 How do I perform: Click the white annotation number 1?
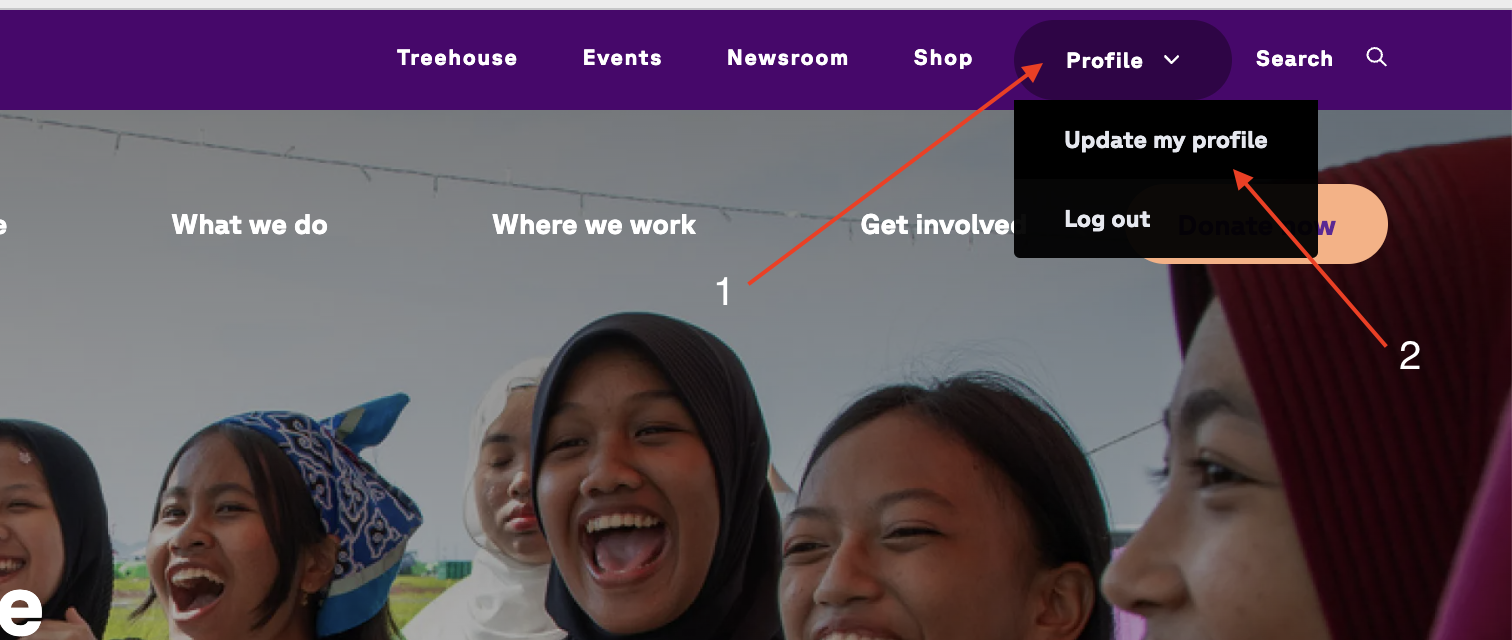723,292
